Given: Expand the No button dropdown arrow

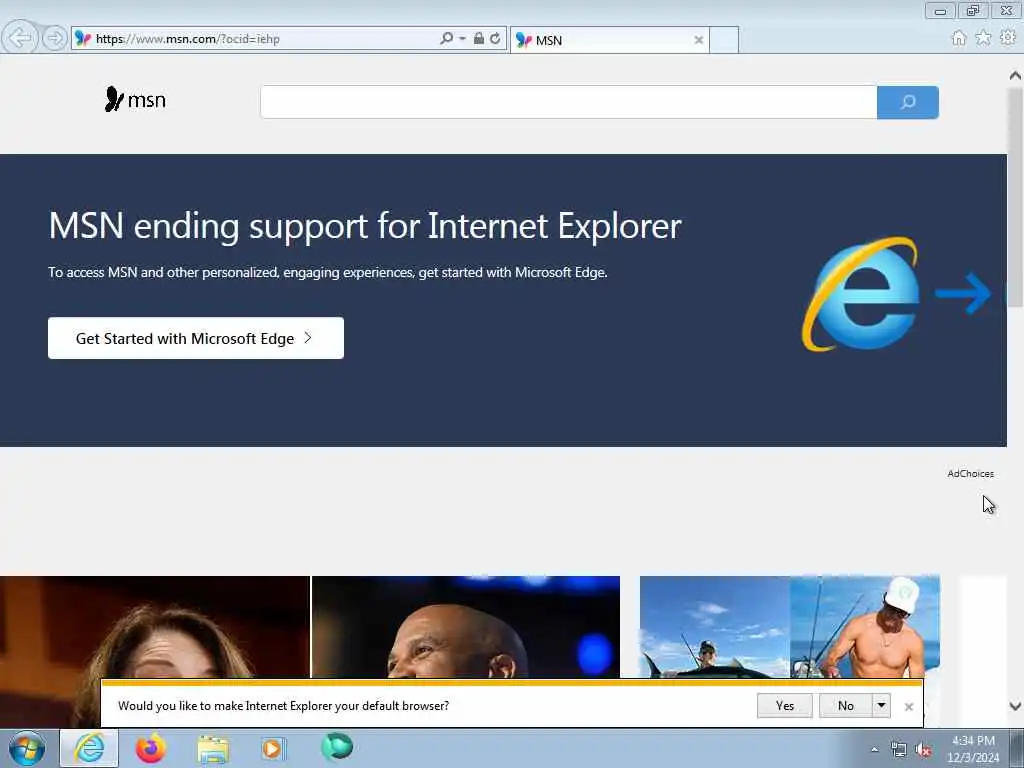Looking at the screenshot, I should (882, 705).
